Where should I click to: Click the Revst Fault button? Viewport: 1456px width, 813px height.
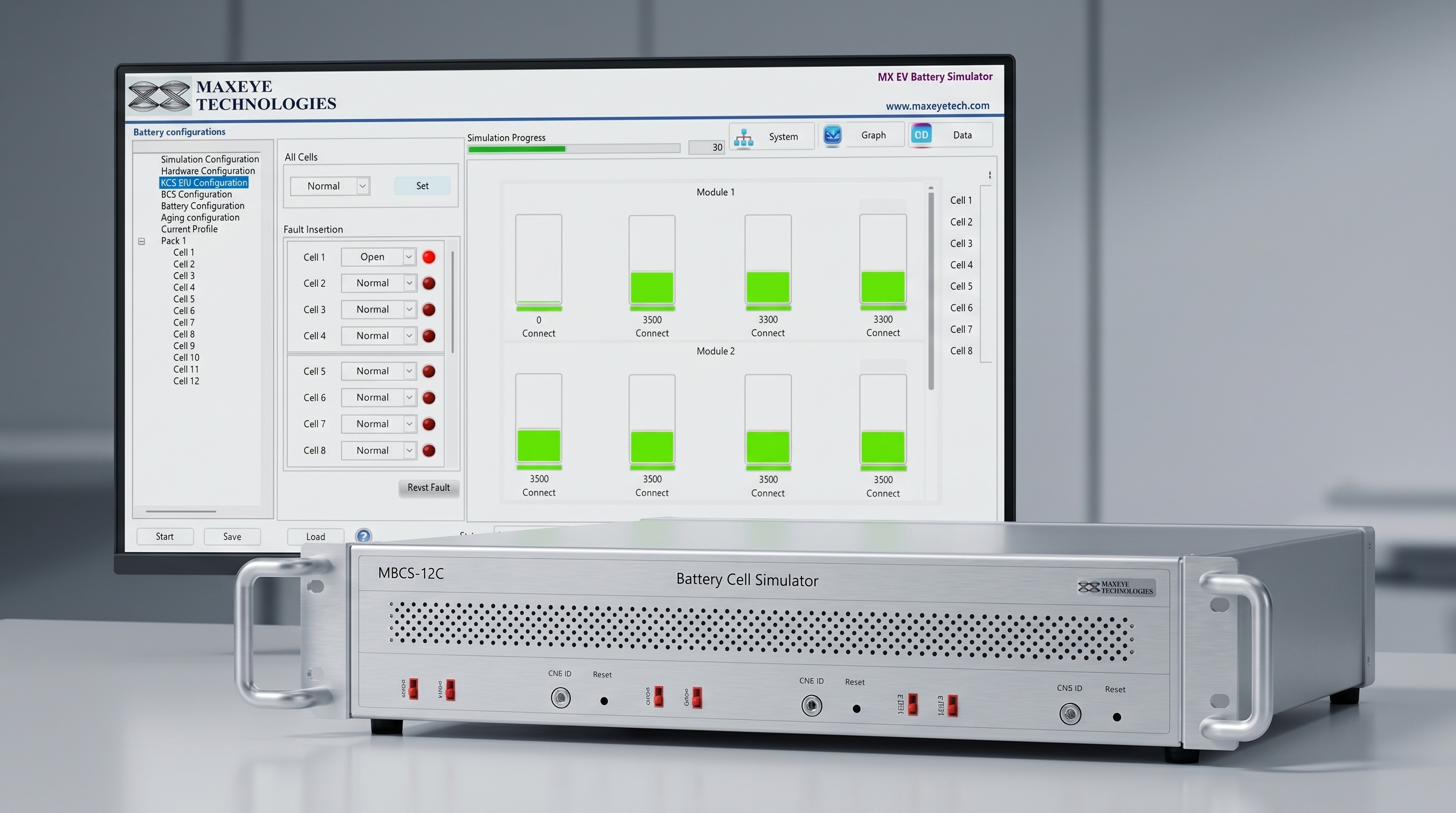tap(429, 487)
